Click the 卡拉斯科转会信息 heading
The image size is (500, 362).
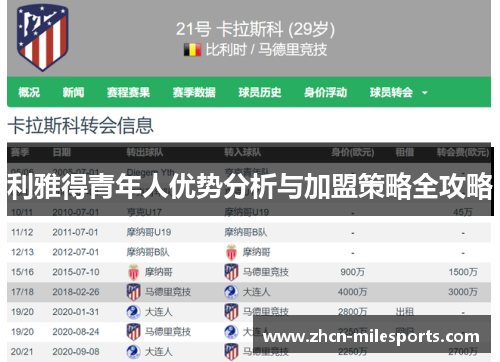point(80,126)
